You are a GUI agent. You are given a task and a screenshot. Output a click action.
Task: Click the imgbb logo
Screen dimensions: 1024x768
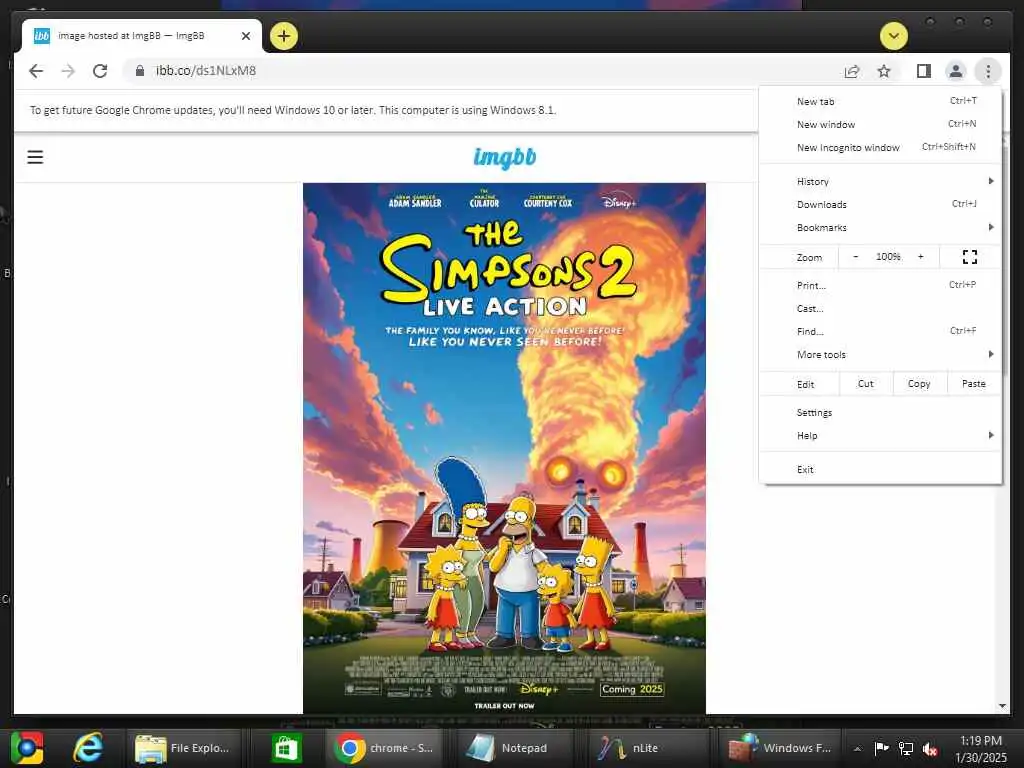(505, 157)
